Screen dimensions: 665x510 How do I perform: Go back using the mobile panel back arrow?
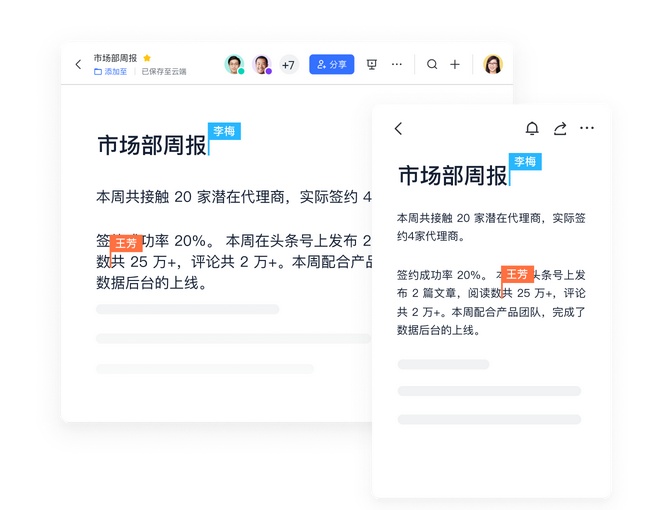tap(398, 128)
